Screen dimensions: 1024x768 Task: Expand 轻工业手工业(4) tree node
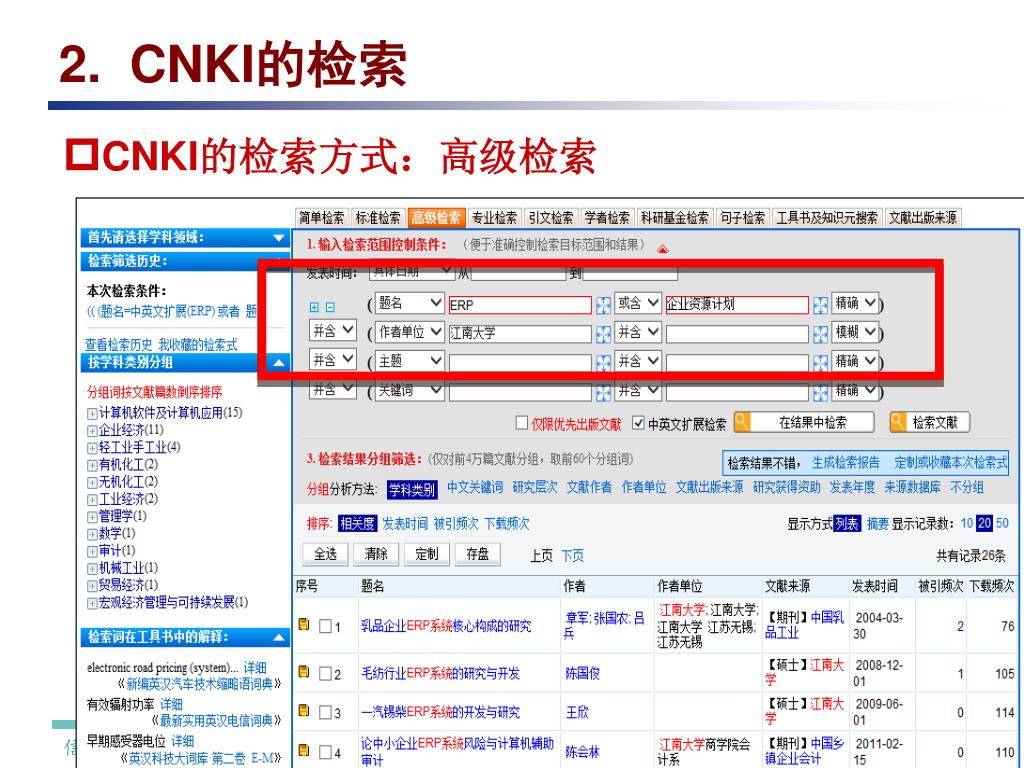[92, 448]
